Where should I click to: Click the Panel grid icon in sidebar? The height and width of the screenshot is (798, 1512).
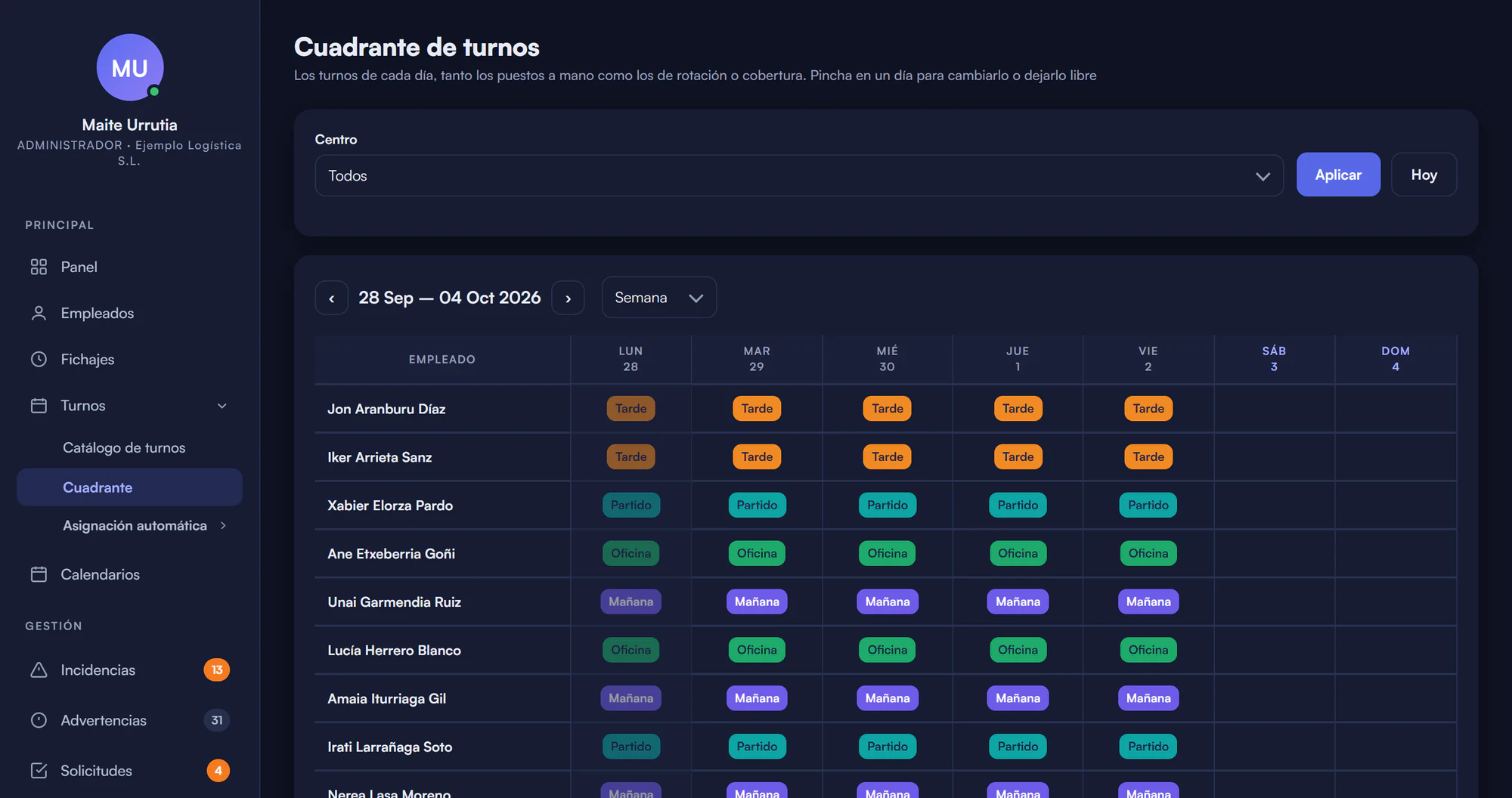point(39,267)
